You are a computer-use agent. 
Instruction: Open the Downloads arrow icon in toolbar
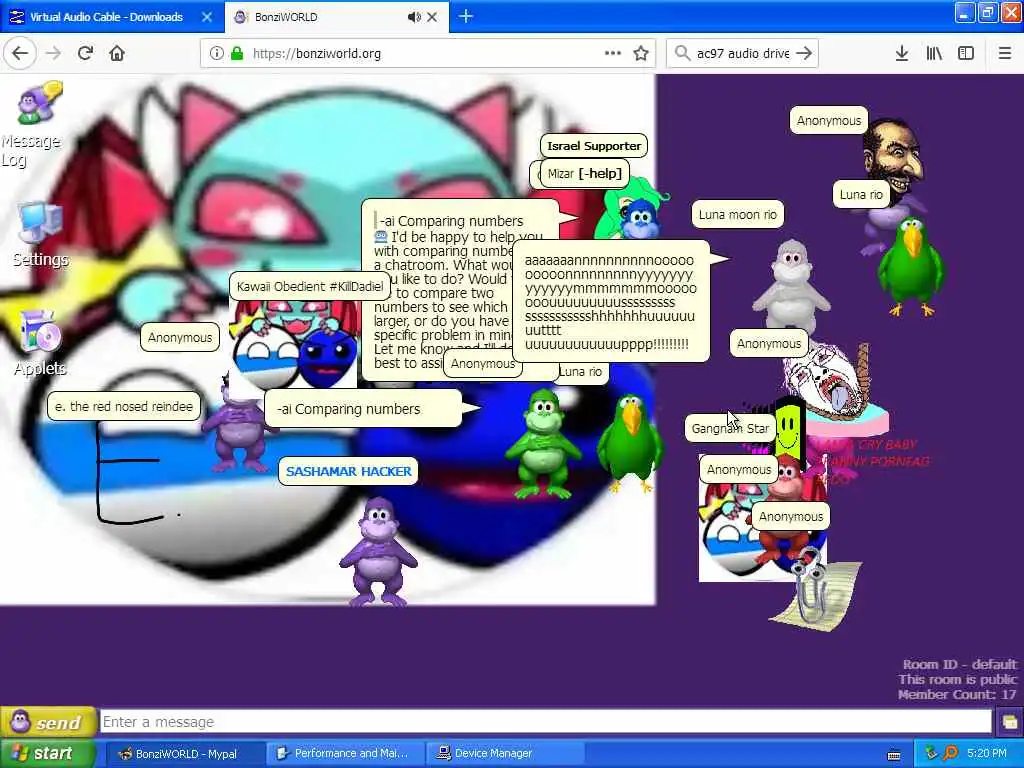click(902, 54)
